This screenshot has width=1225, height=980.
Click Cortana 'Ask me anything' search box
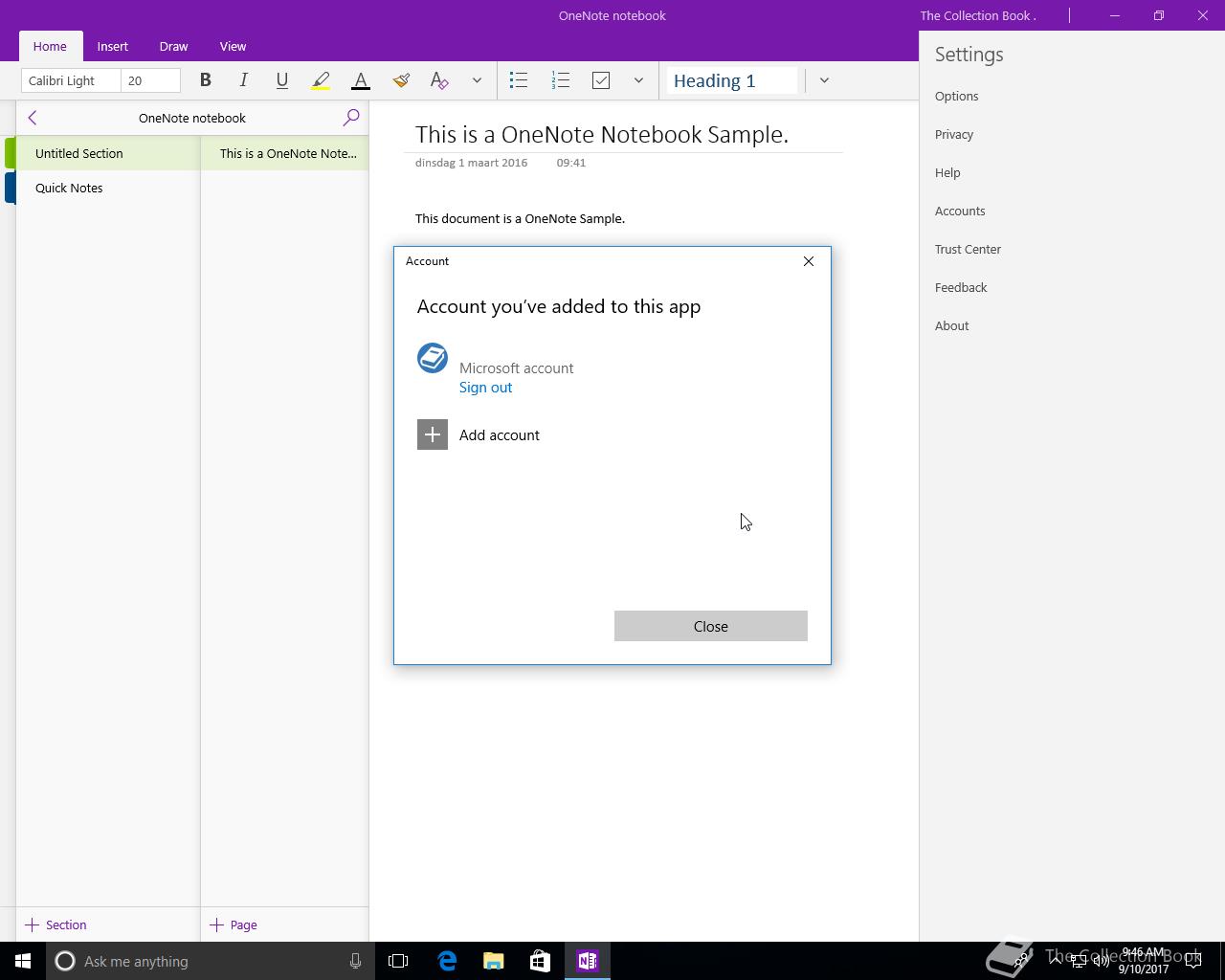pos(210,961)
